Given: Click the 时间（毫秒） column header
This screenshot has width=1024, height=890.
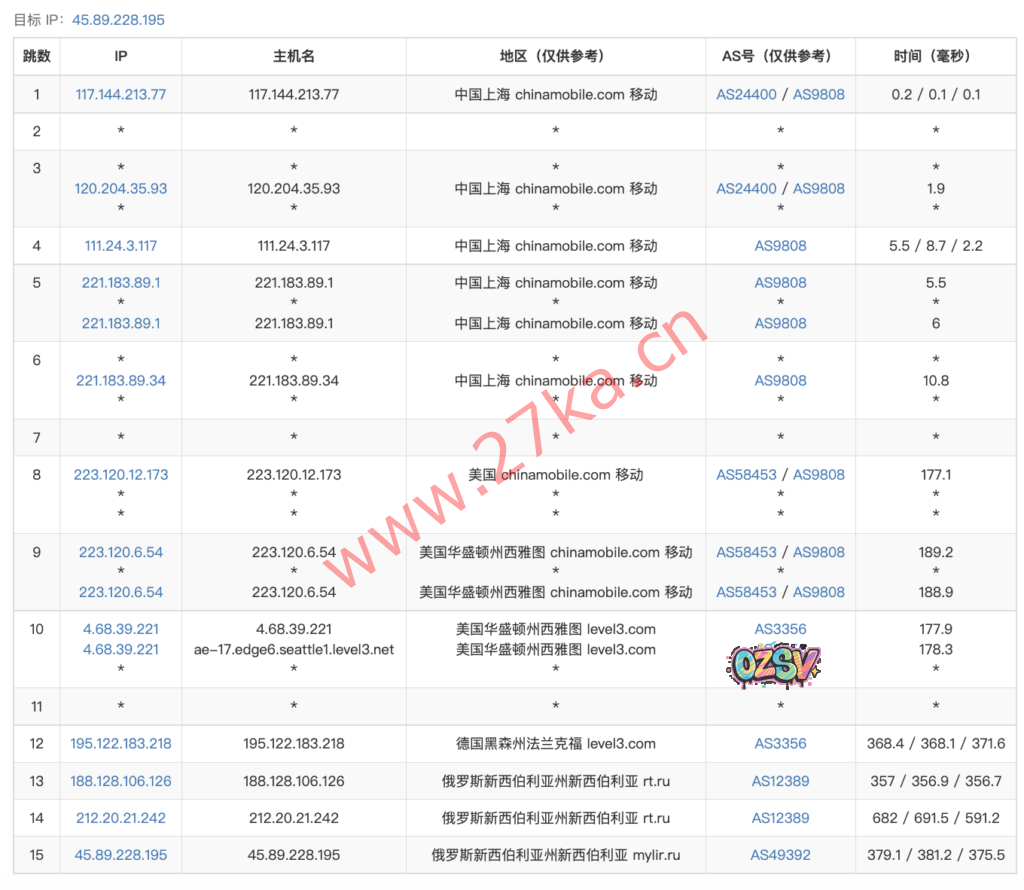Looking at the screenshot, I should (x=935, y=56).
